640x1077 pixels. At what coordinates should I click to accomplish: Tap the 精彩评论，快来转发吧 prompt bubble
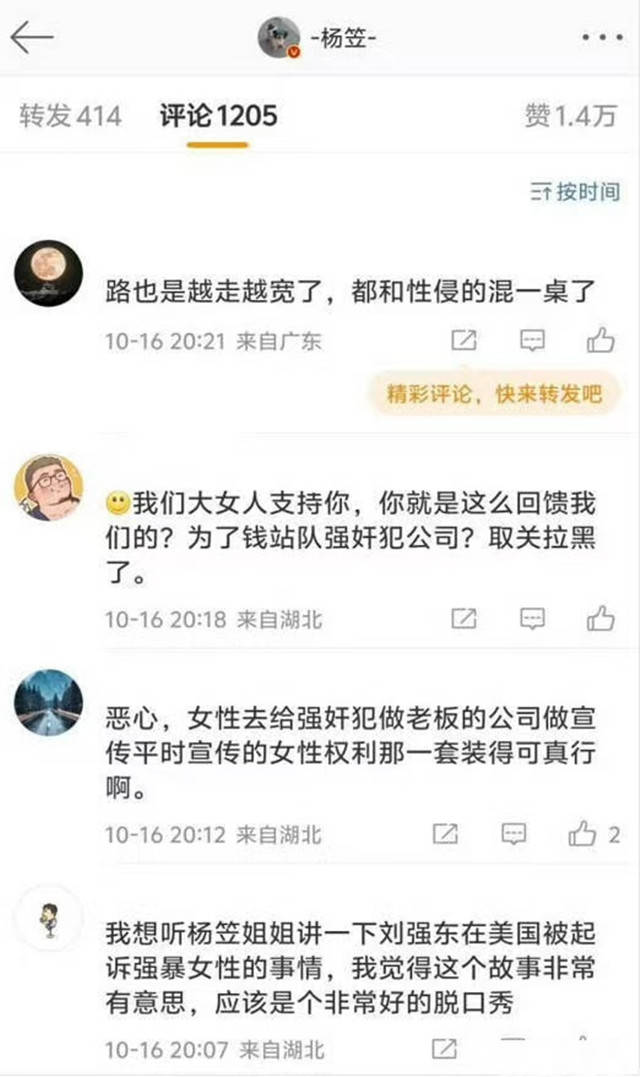click(x=494, y=394)
